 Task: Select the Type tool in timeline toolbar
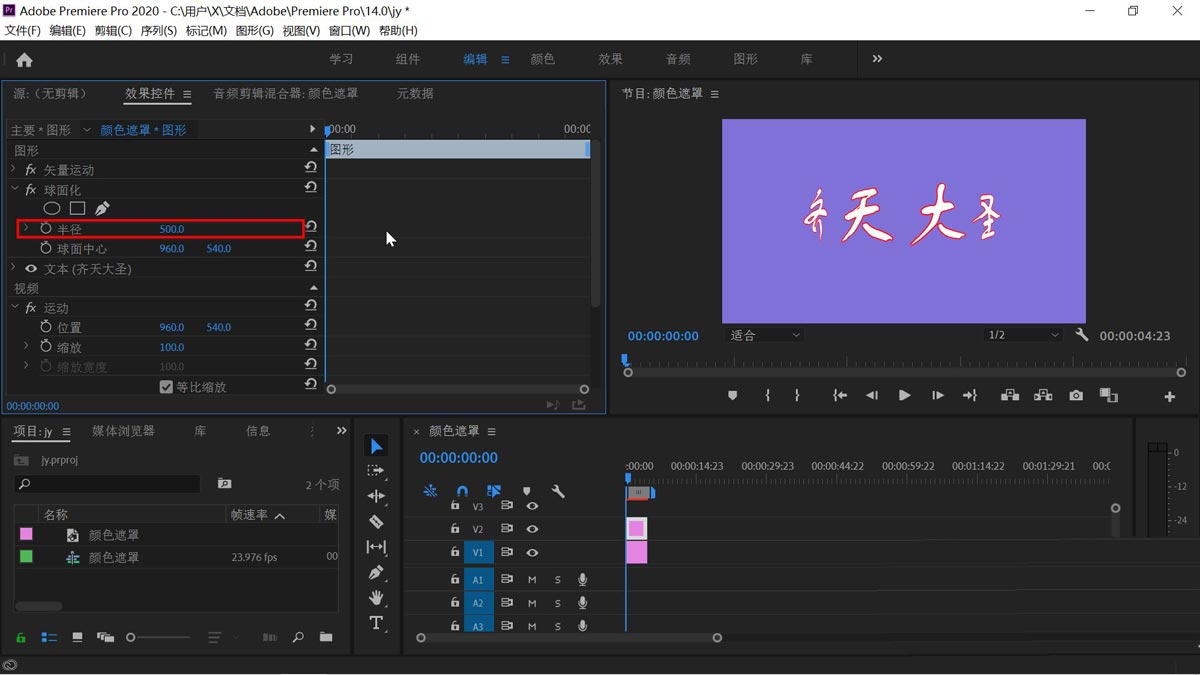point(376,622)
